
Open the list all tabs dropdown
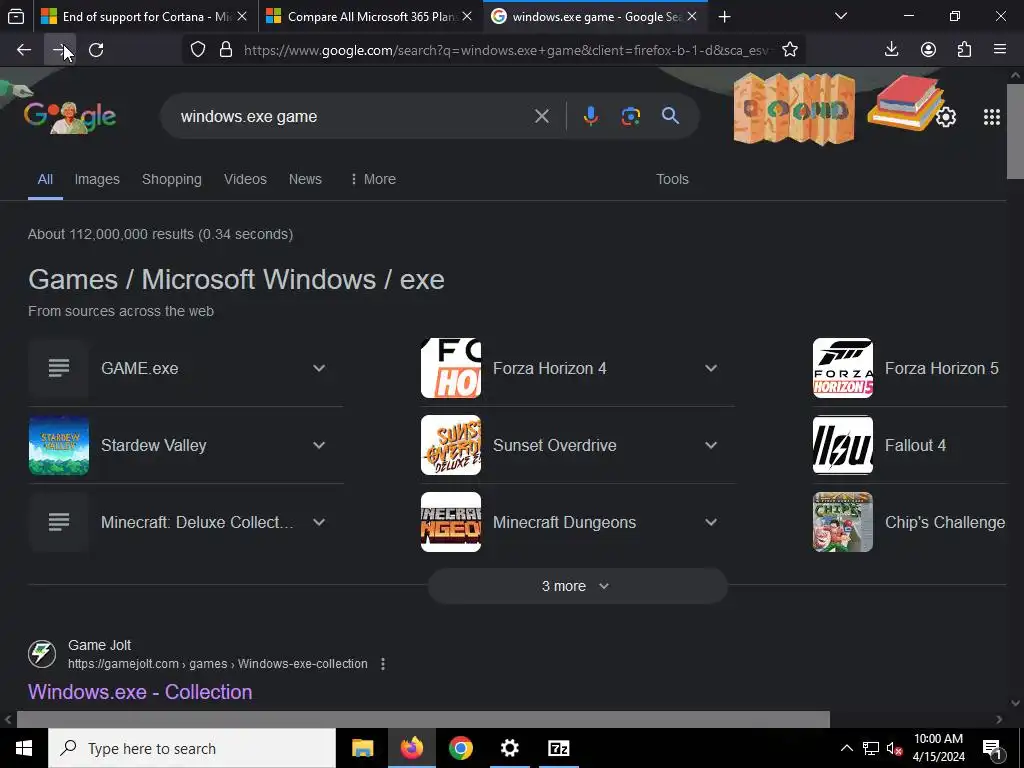point(840,16)
